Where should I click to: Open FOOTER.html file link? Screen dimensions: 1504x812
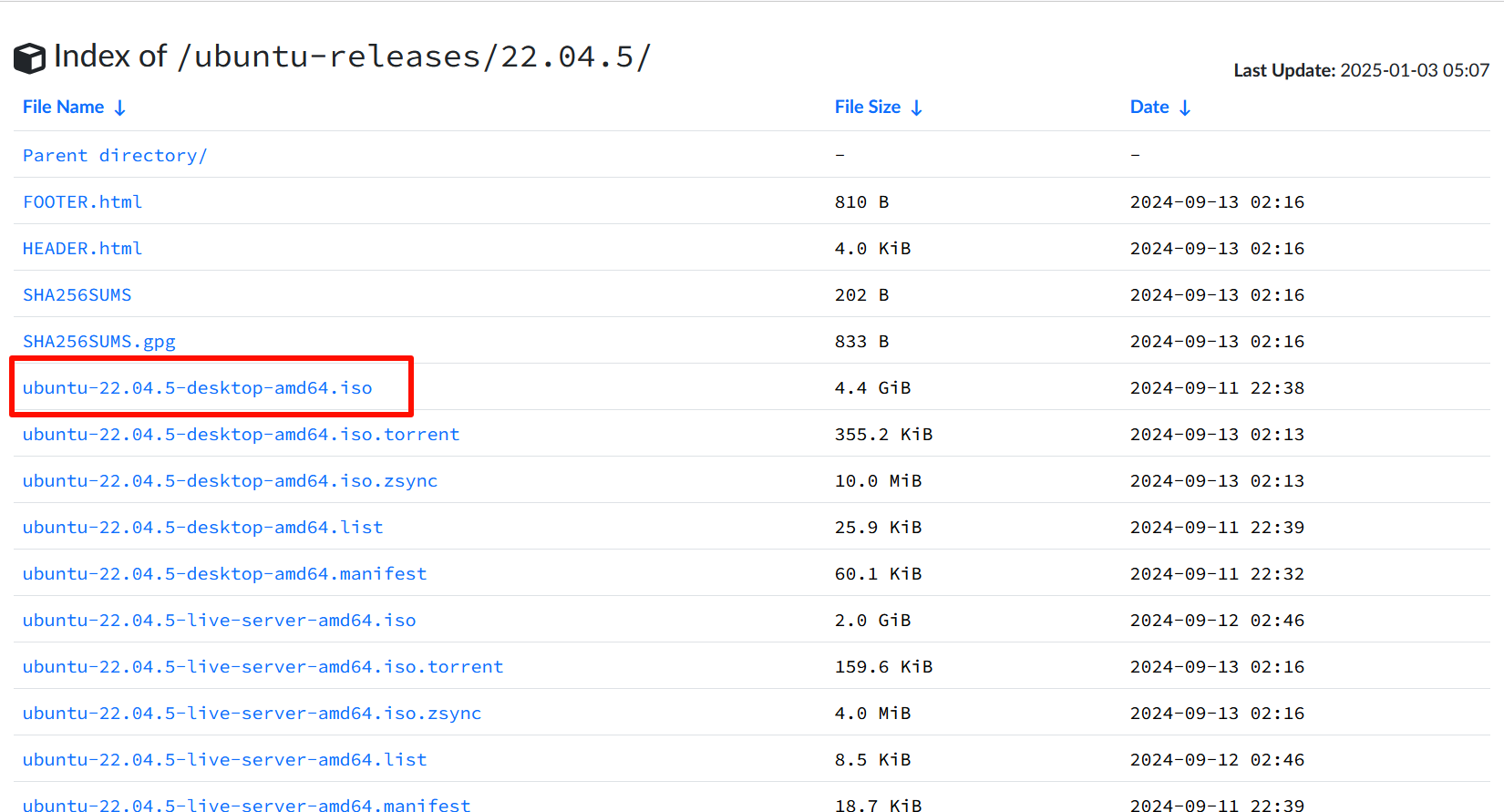point(82,201)
